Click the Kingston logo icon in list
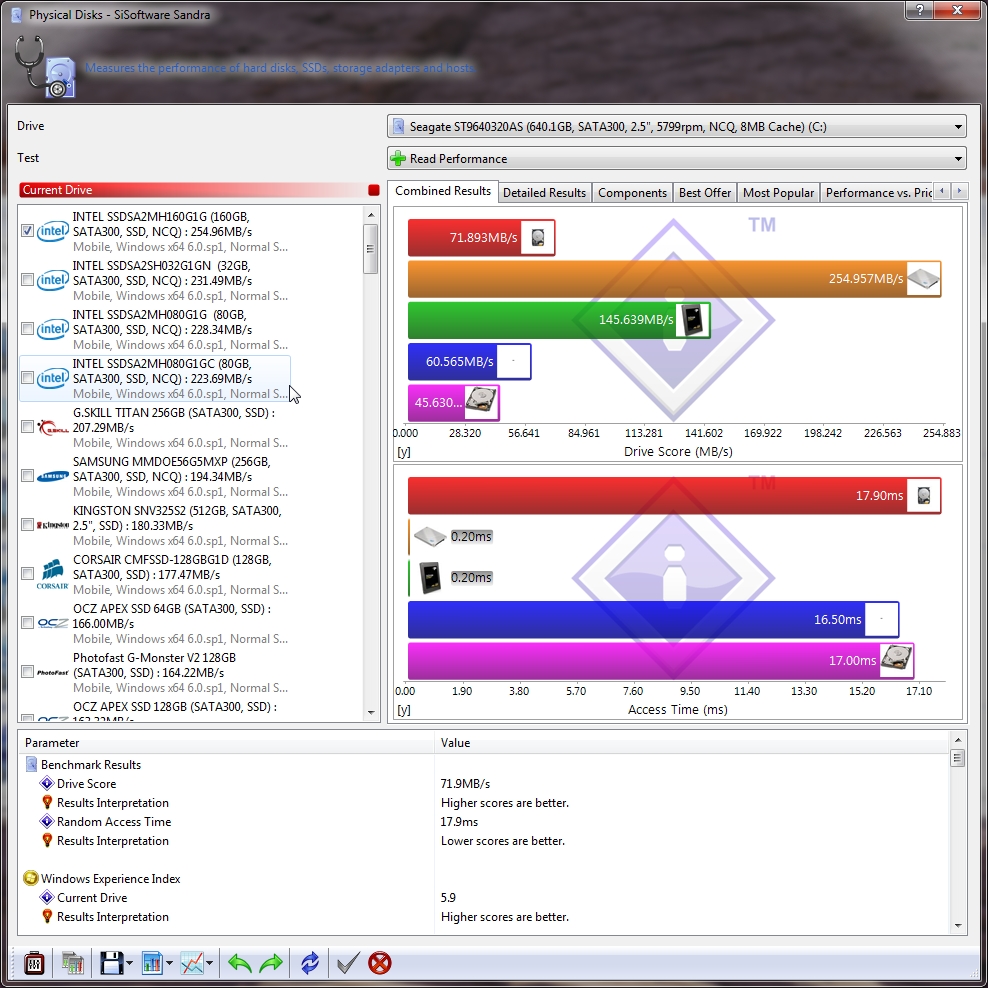988x988 pixels. pyautogui.click(x=53, y=526)
